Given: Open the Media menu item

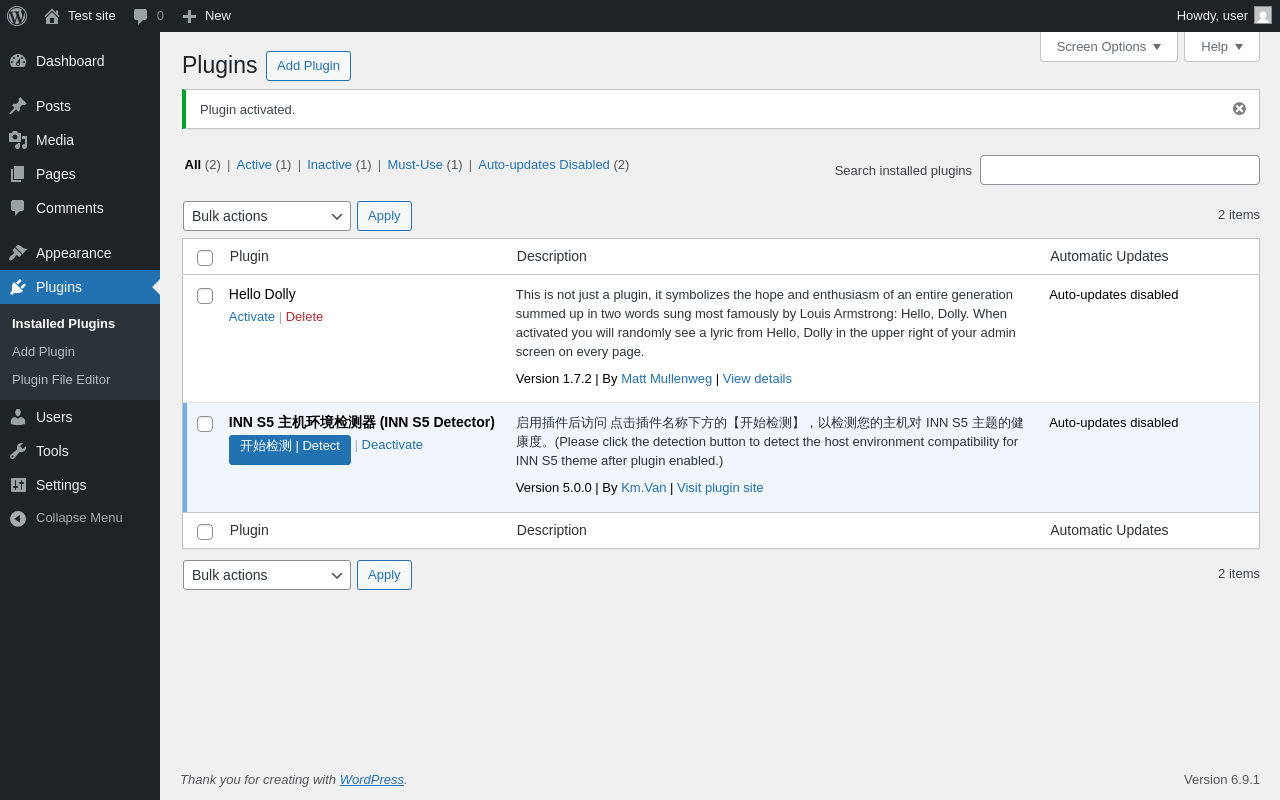Looking at the screenshot, I should tap(80, 140).
